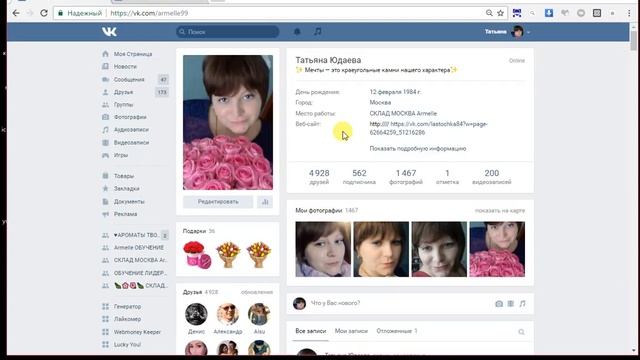Open the website link vk.com/lastochka84
This screenshot has height=360, width=640.
click(429, 128)
